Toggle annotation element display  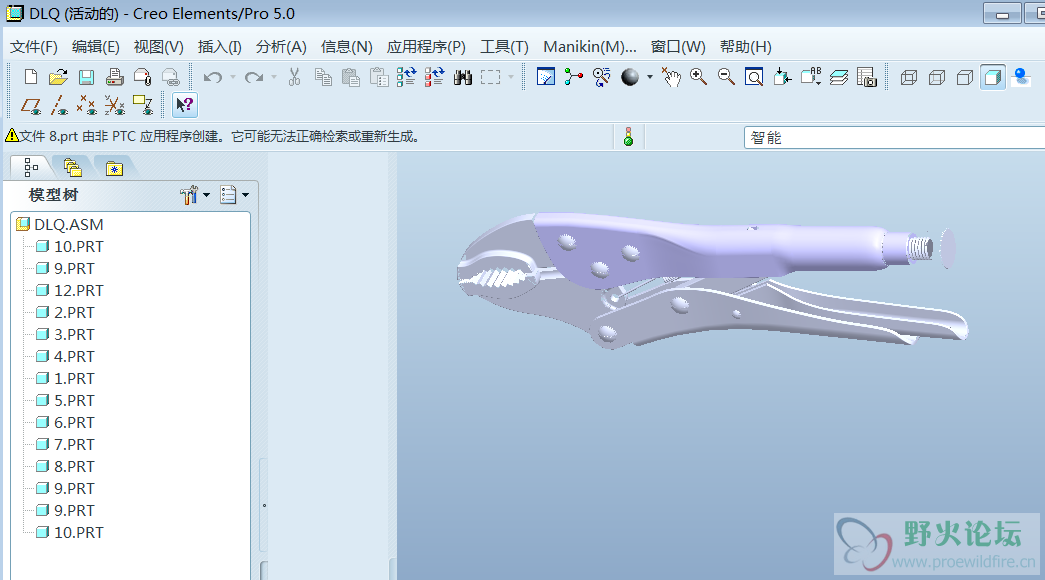143,105
